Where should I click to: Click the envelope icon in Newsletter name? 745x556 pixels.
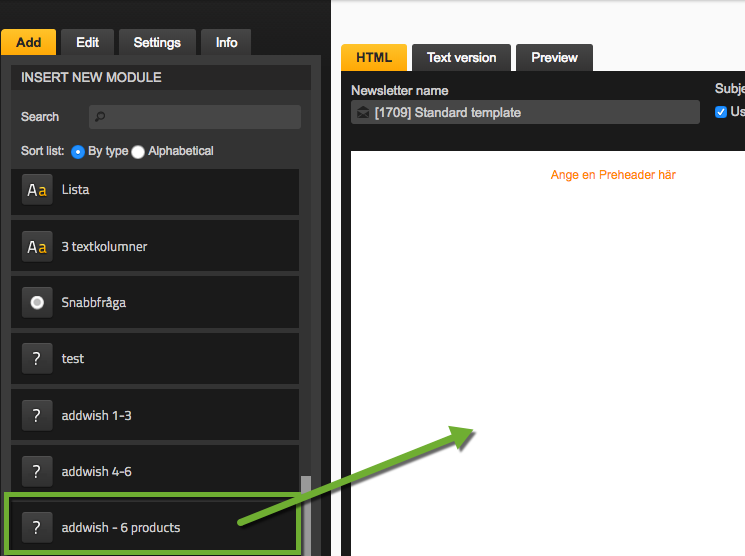pyautogui.click(x=363, y=113)
